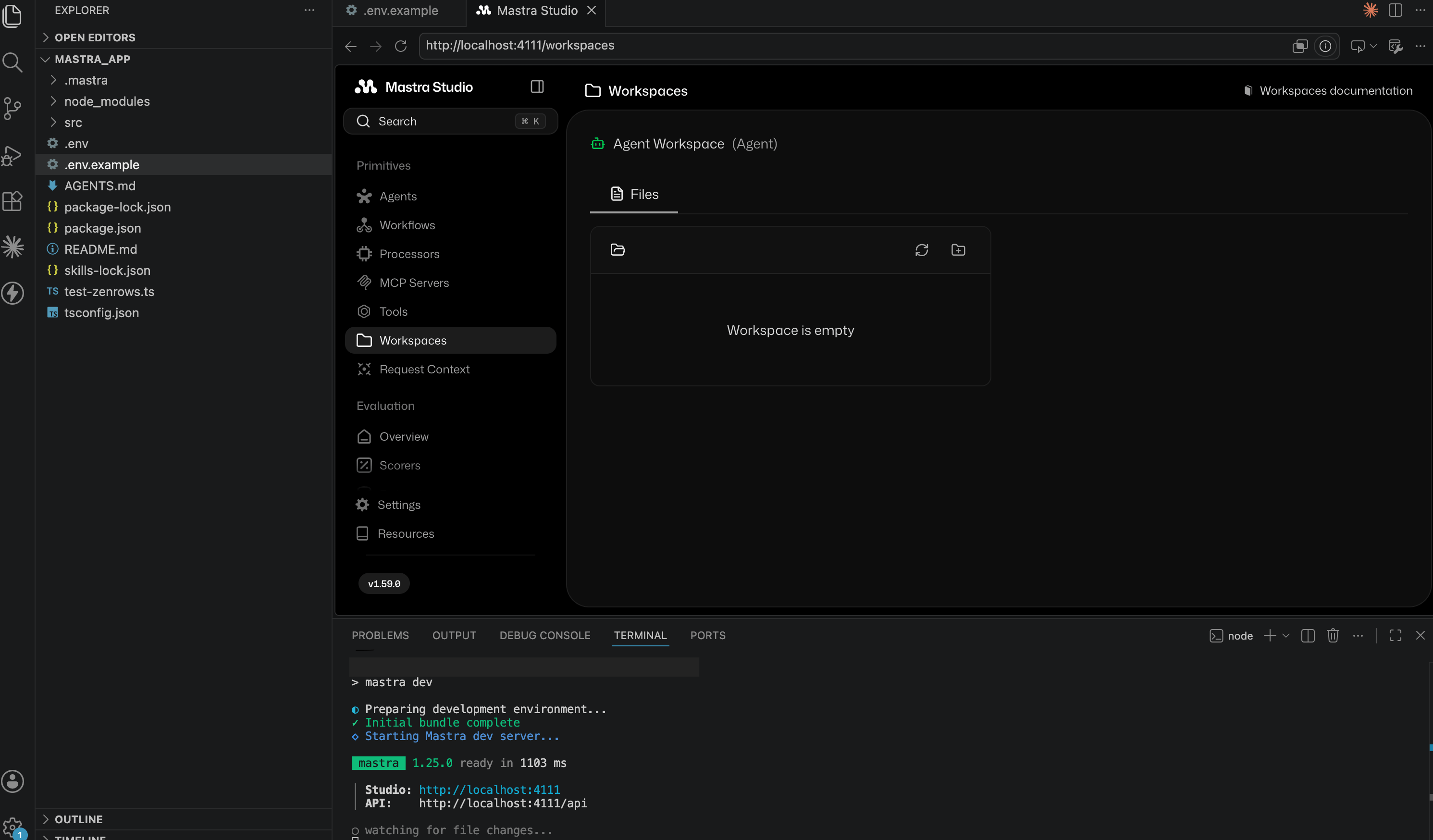Open the Claude asterisk icon in activity bar
This screenshot has width=1433, height=840.
point(12,247)
